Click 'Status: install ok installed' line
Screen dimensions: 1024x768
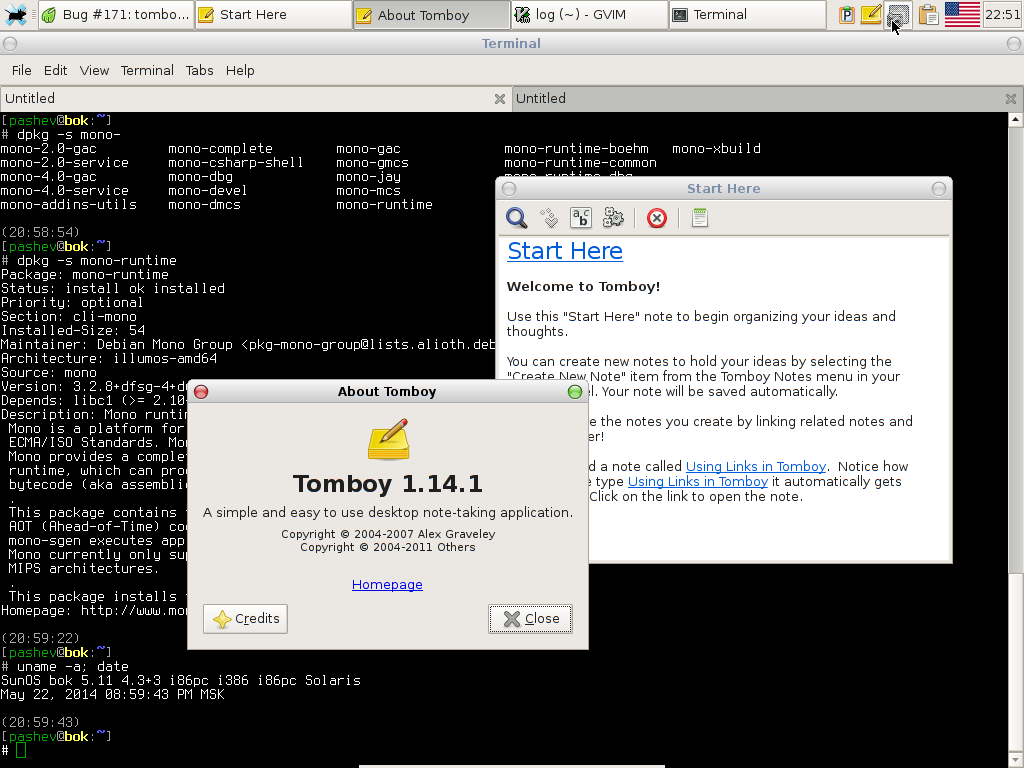pos(112,289)
